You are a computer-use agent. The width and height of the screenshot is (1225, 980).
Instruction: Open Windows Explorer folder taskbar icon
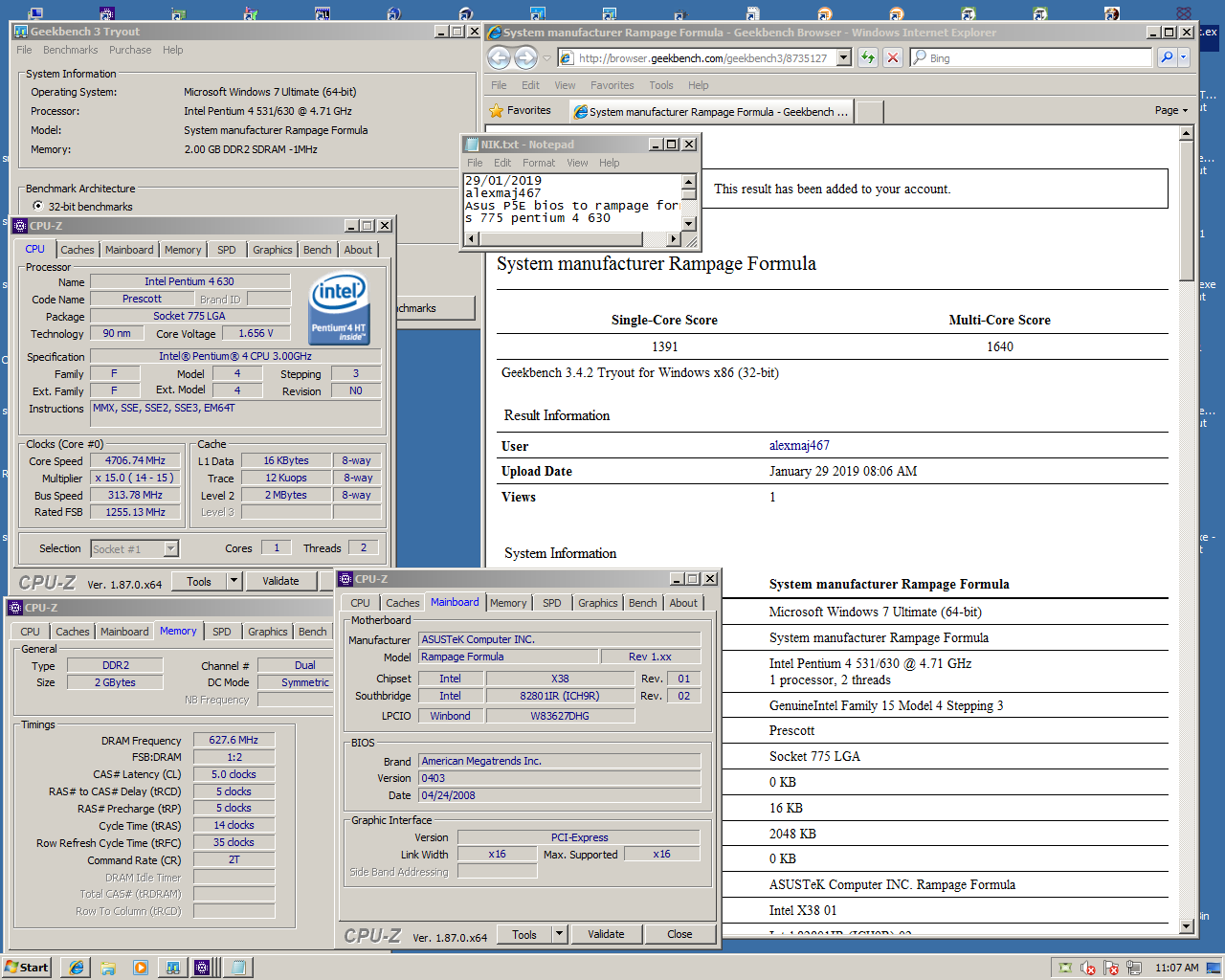pyautogui.click(x=108, y=968)
